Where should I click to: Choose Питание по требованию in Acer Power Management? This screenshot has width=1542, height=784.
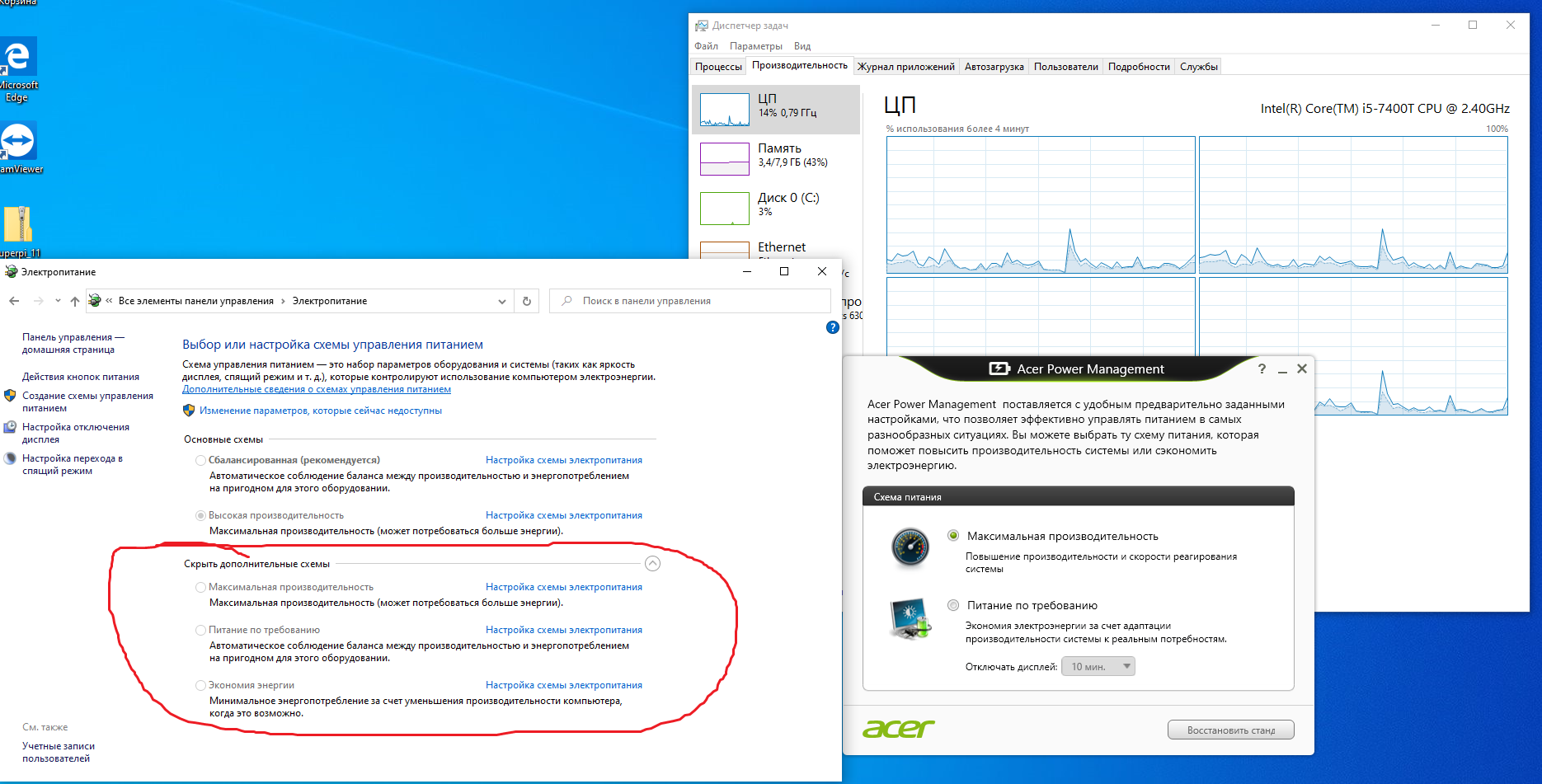pyautogui.click(x=953, y=605)
